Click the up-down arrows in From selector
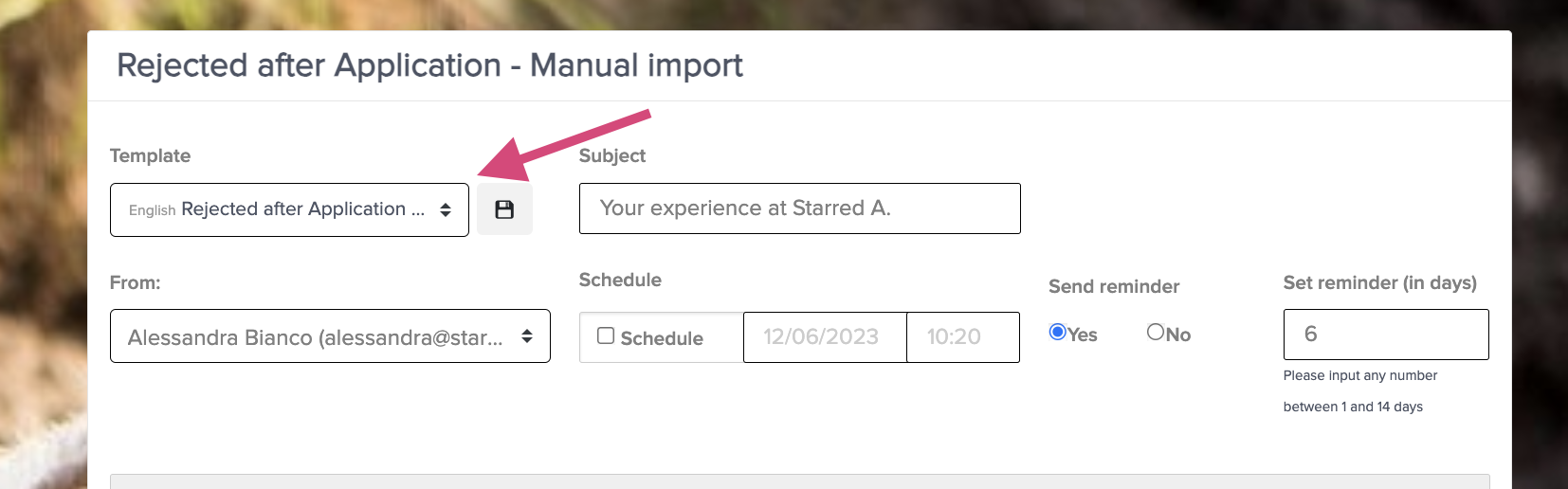This screenshot has height=489, width=1568. [x=527, y=336]
